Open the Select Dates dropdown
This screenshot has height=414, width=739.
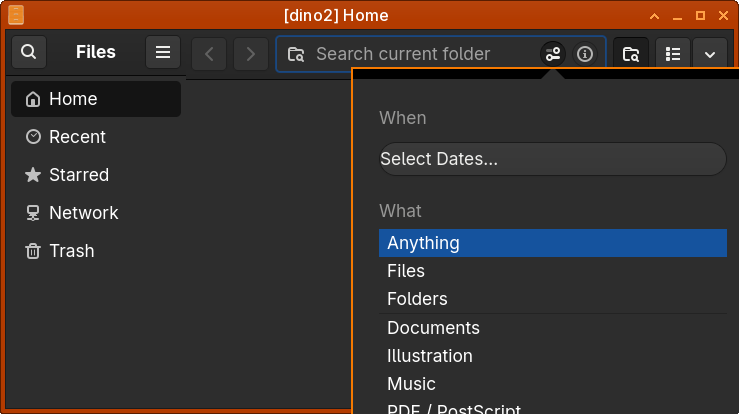[552, 159]
